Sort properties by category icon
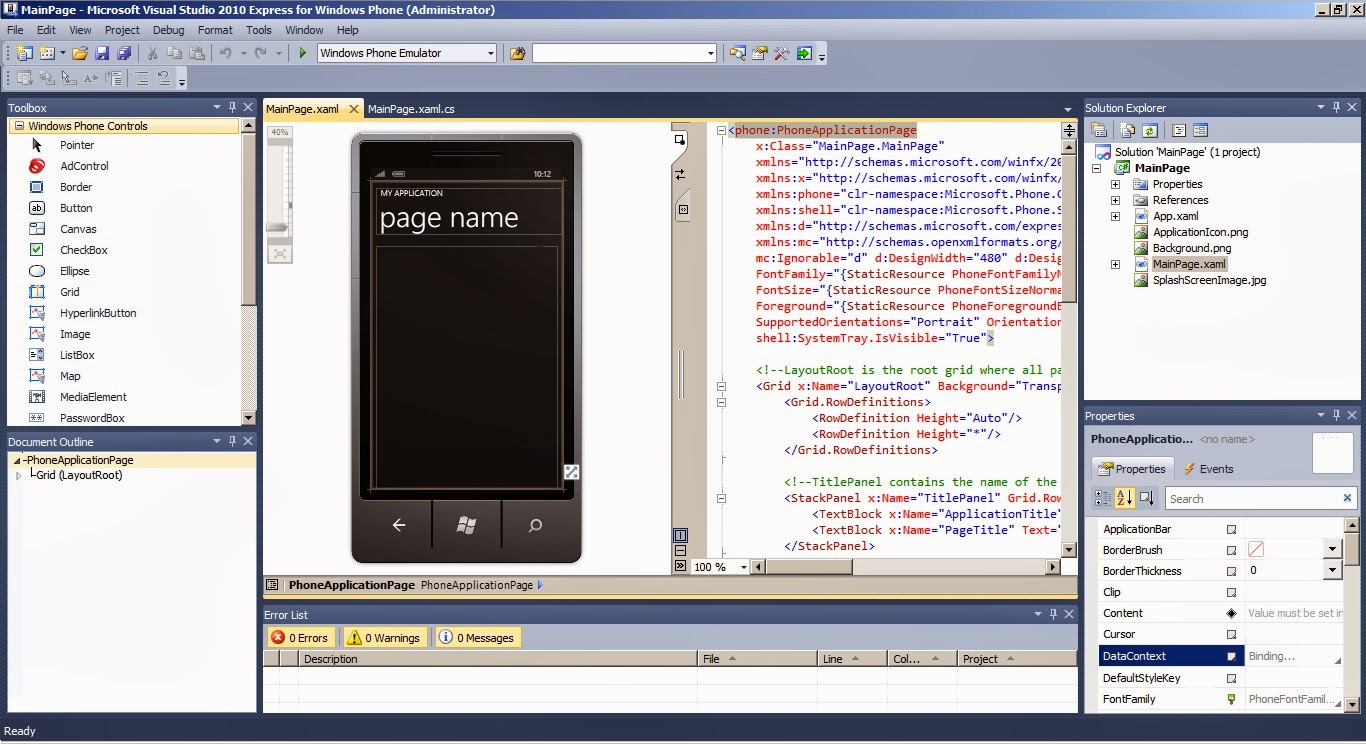 [x=1102, y=498]
